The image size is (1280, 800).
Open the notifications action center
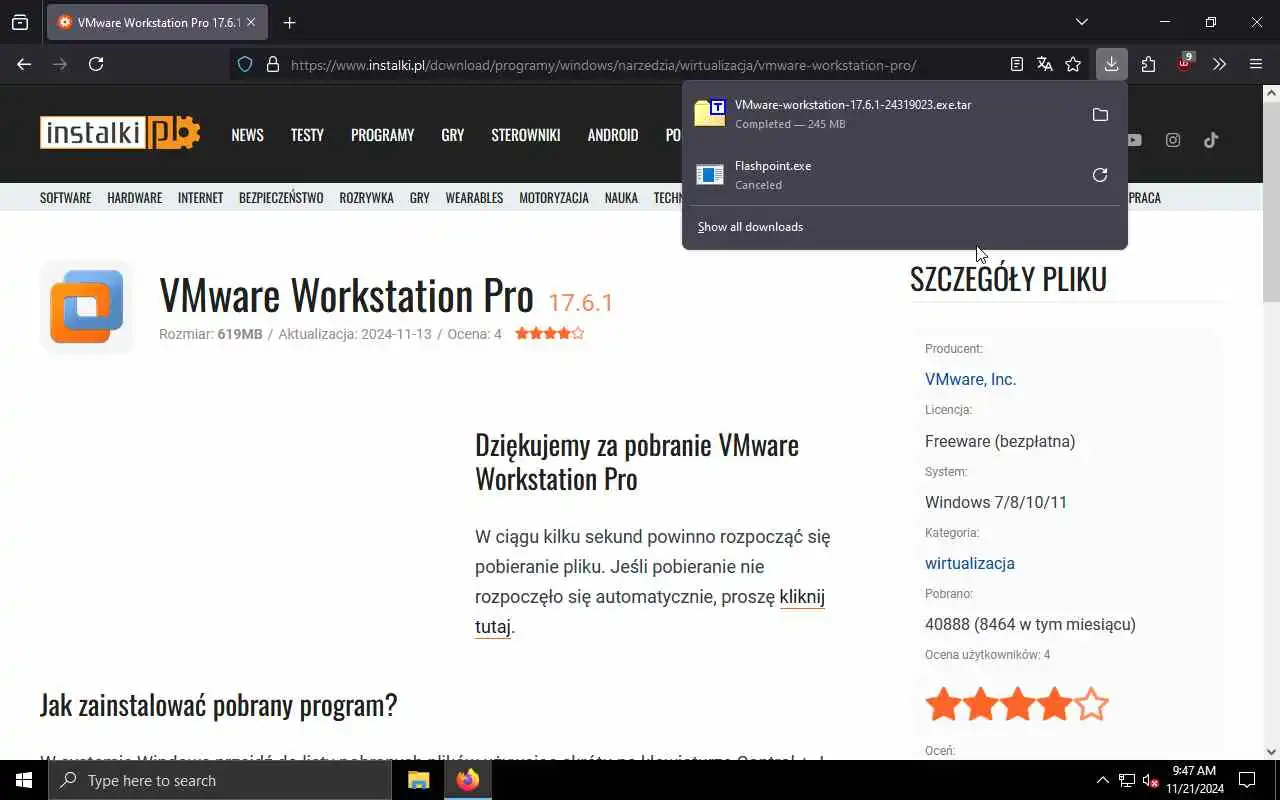pos(1247,780)
